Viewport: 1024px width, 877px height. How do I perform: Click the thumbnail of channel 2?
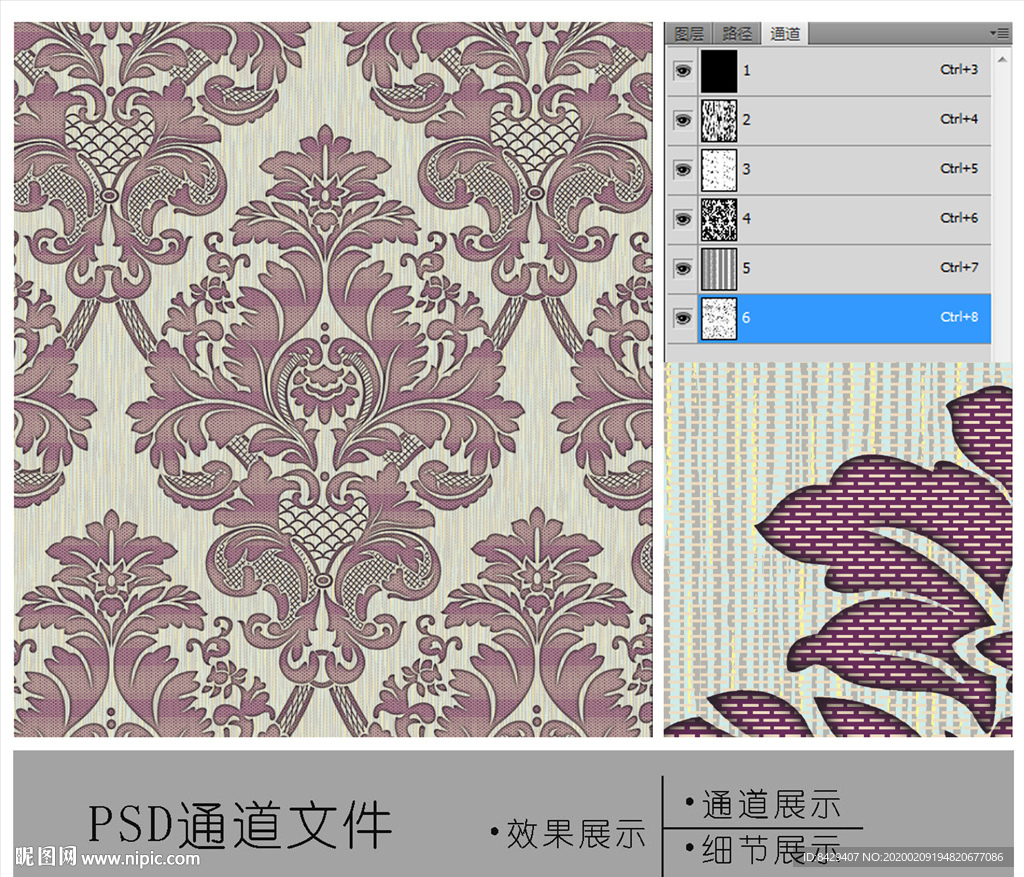pos(719,120)
